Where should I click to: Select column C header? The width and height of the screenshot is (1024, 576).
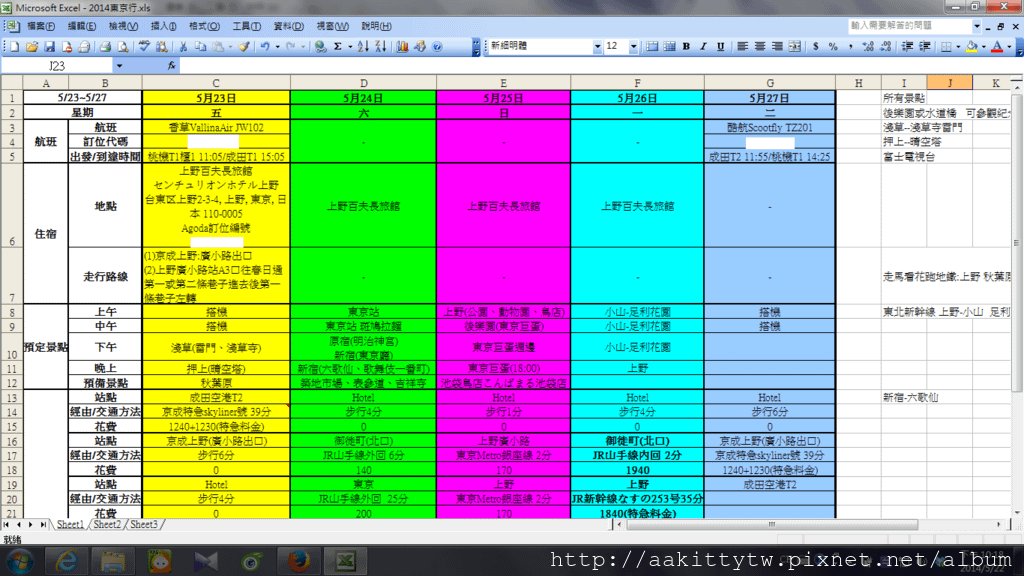(x=216, y=83)
